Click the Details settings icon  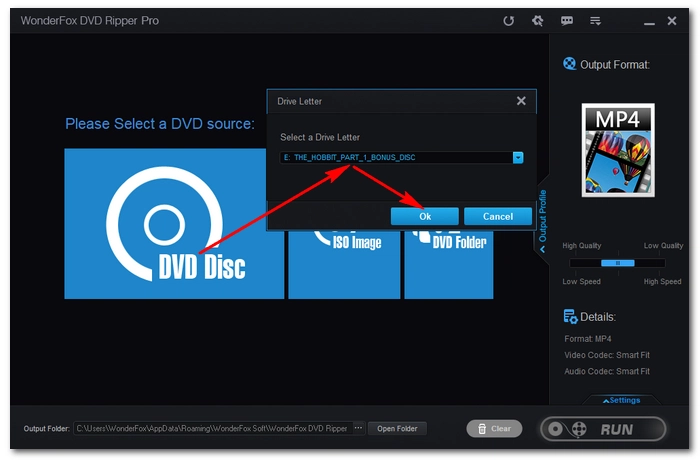tap(570, 317)
